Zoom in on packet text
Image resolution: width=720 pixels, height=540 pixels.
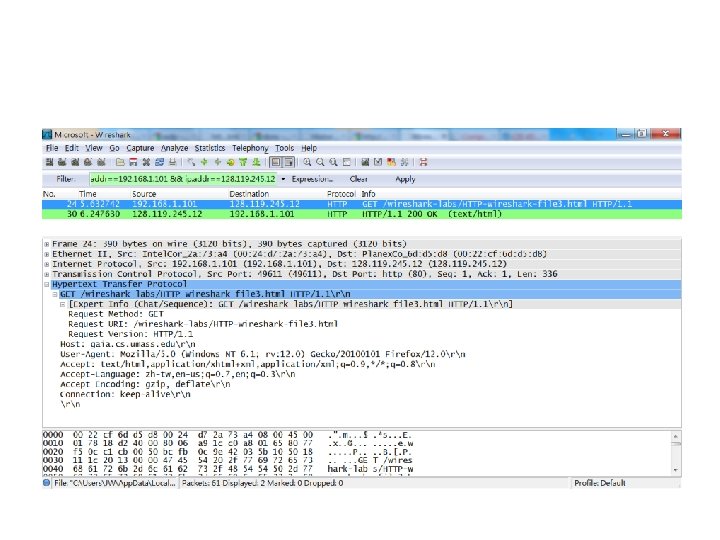point(307,162)
